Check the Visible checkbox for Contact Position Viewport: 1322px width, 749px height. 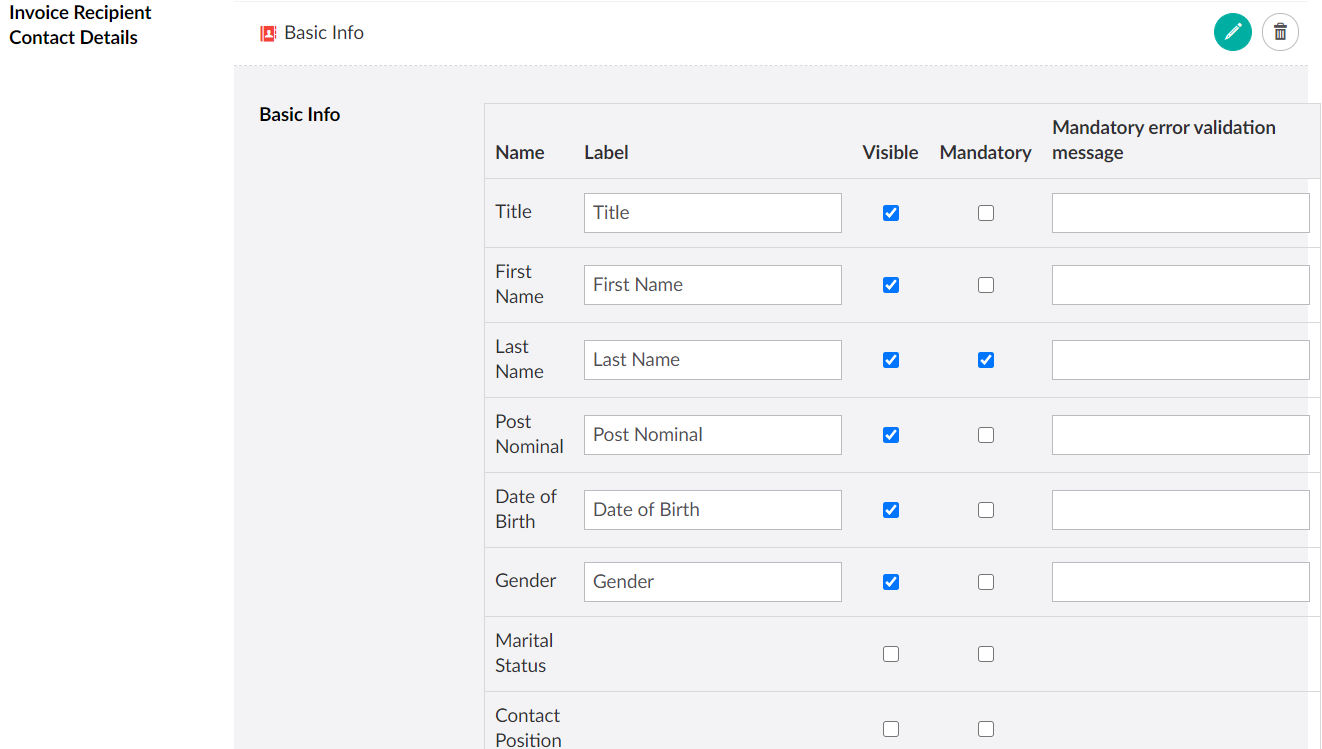[x=890, y=728]
